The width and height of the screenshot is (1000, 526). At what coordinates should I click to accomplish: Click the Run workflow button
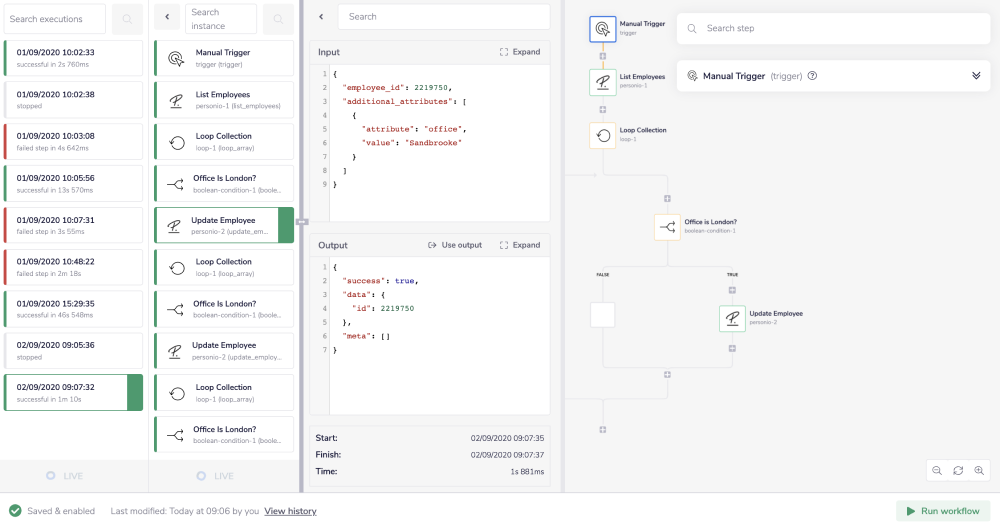[x=943, y=511]
